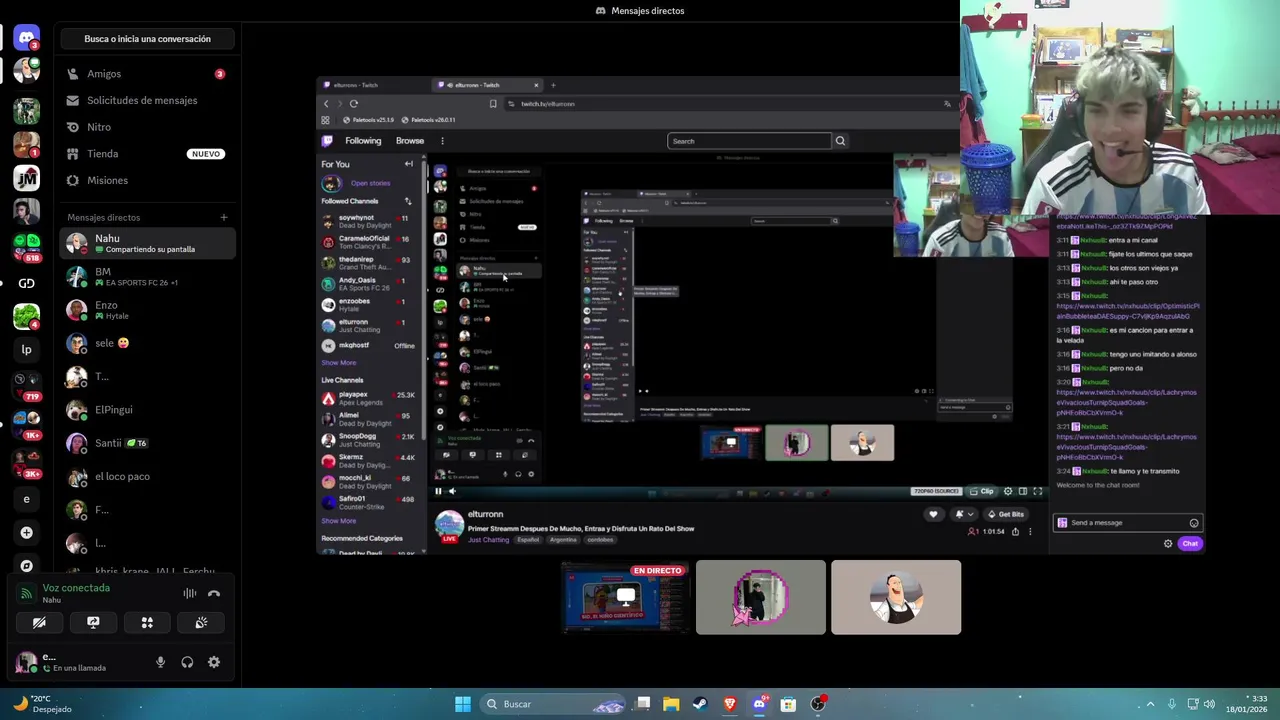Open volume control in system tray
Viewport: 1280px width, 720px height.
tap(1209, 704)
